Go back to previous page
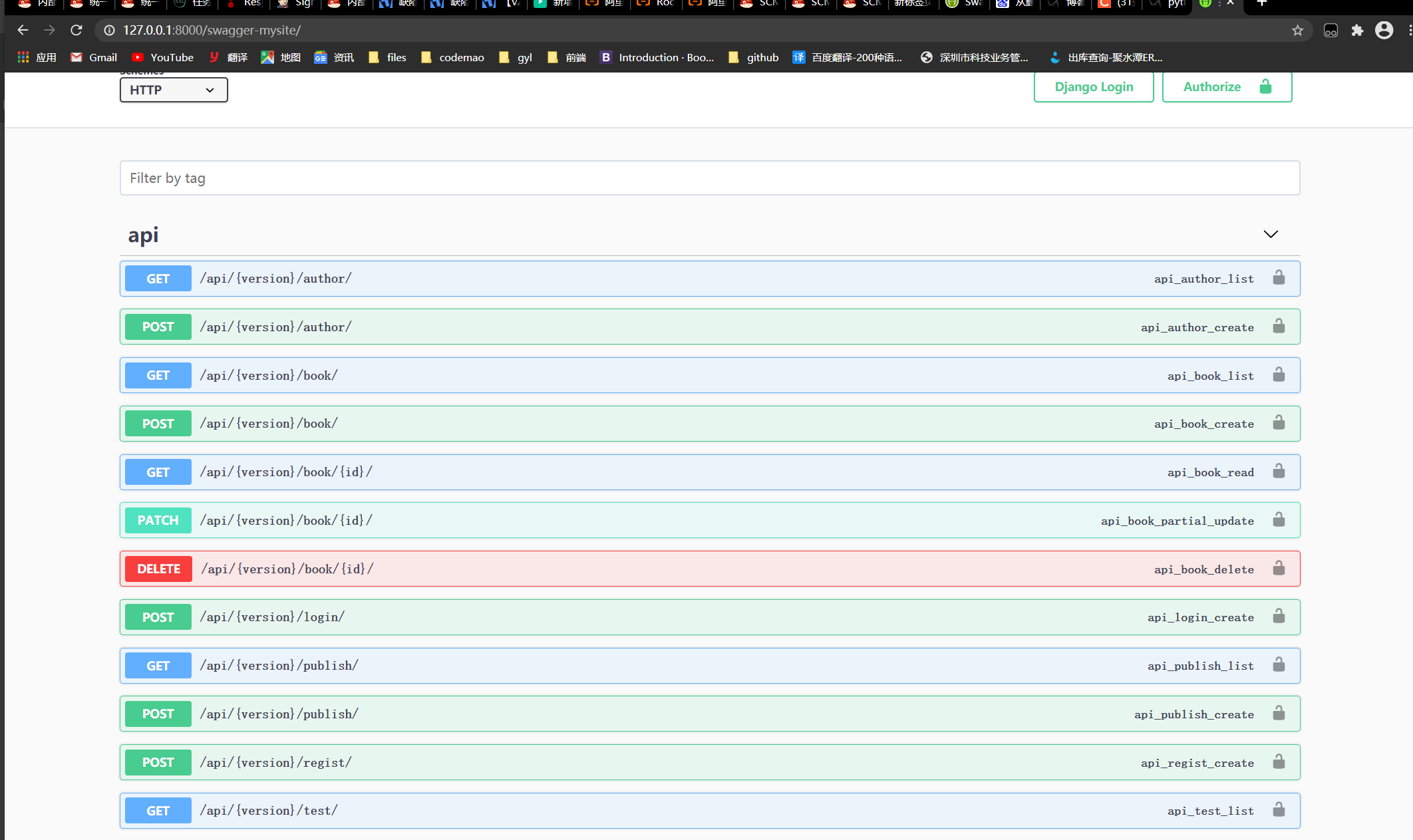Image resolution: width=1413 pixels, height=840 pixels. coord(23,31)
